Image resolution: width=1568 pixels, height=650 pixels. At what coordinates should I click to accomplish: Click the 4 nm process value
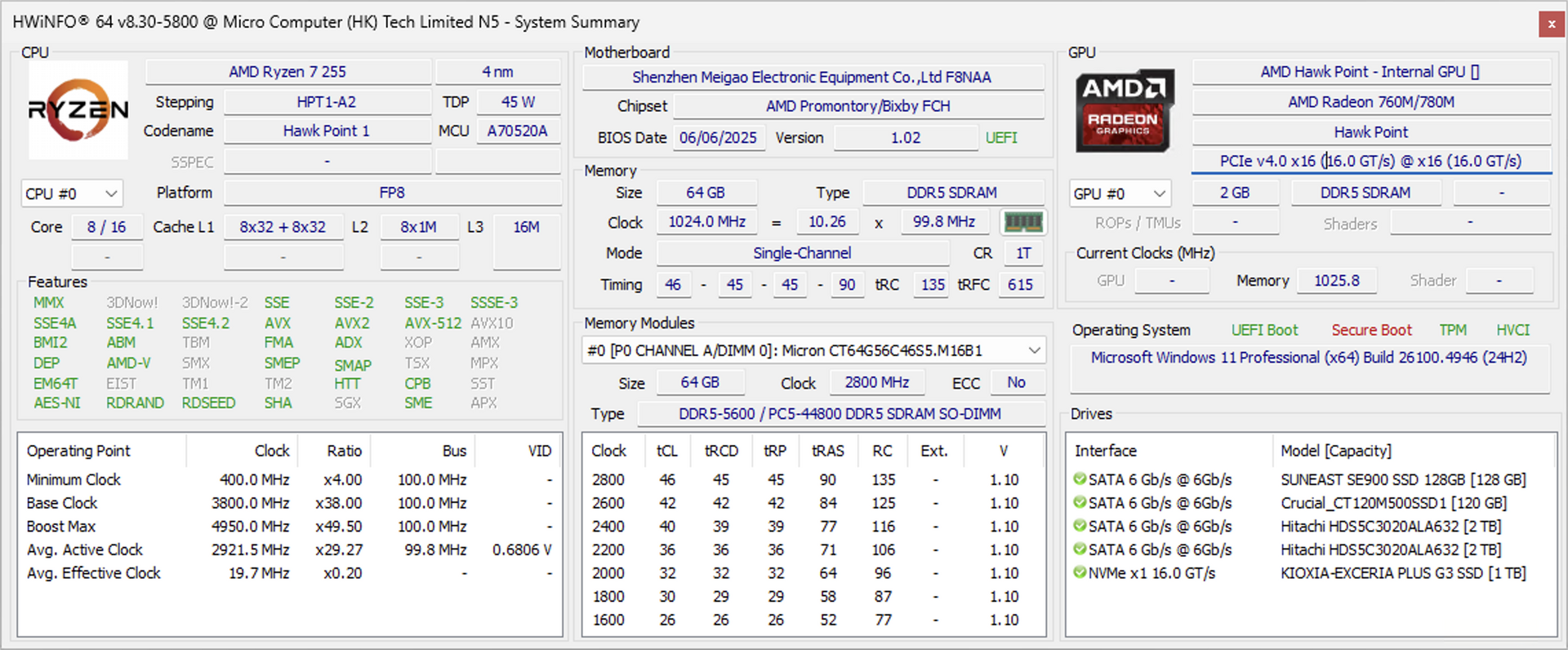(497, 72)
